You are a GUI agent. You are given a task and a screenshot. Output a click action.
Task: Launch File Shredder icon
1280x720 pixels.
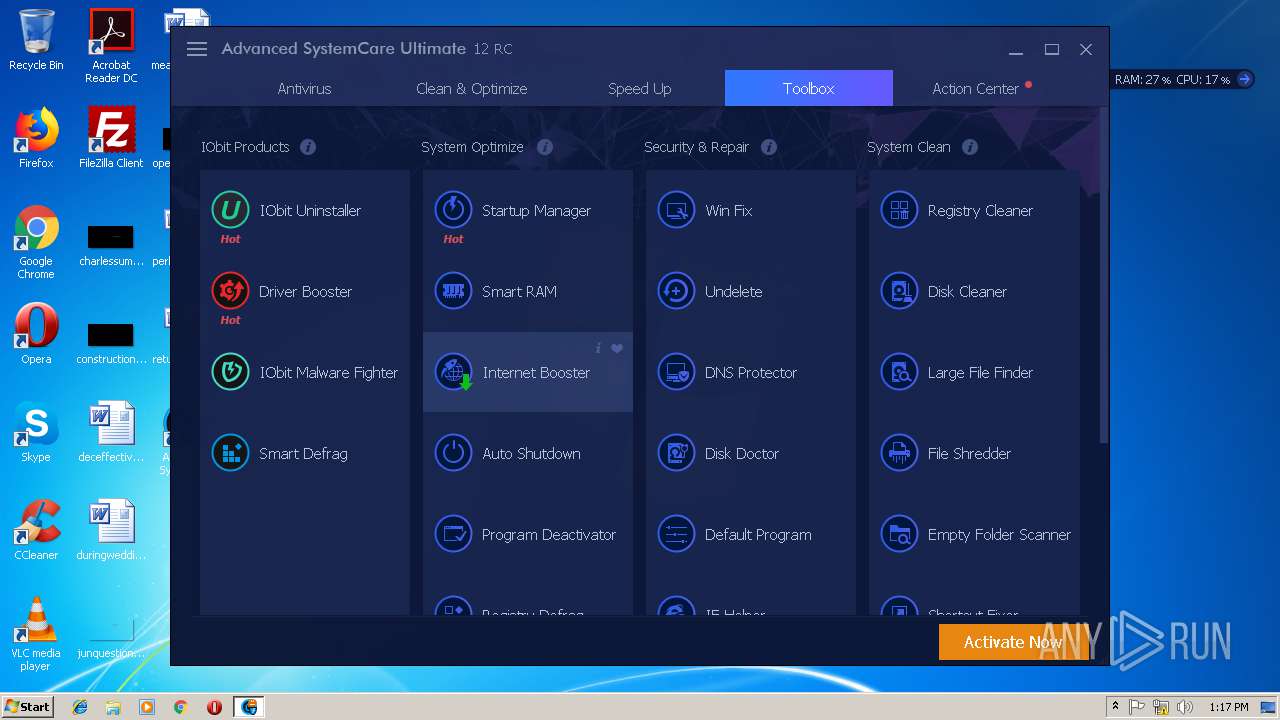tap(899, 453)
